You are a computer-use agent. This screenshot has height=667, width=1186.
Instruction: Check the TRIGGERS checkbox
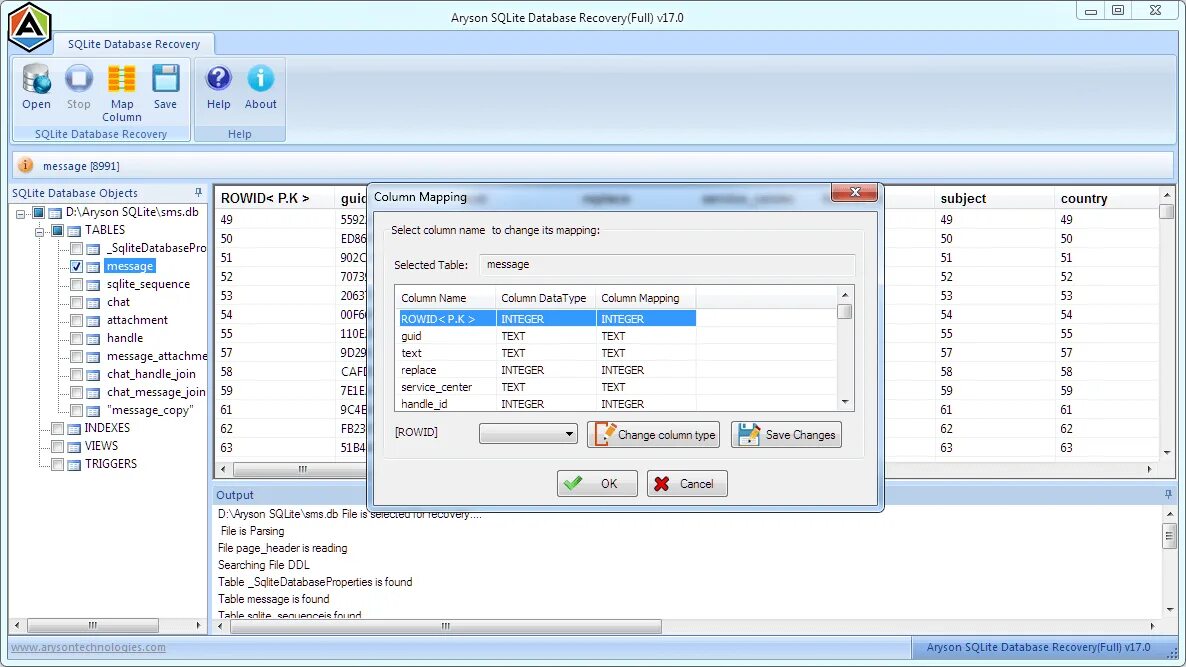click(57, 464)
